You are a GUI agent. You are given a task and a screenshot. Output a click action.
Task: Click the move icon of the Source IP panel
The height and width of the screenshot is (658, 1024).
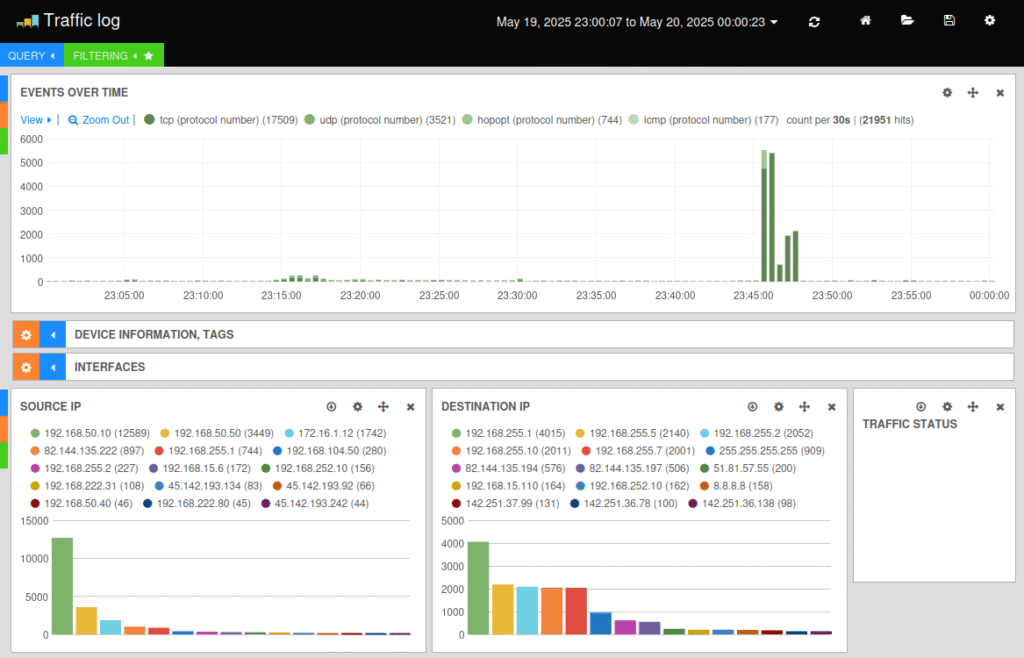(383, 407)
